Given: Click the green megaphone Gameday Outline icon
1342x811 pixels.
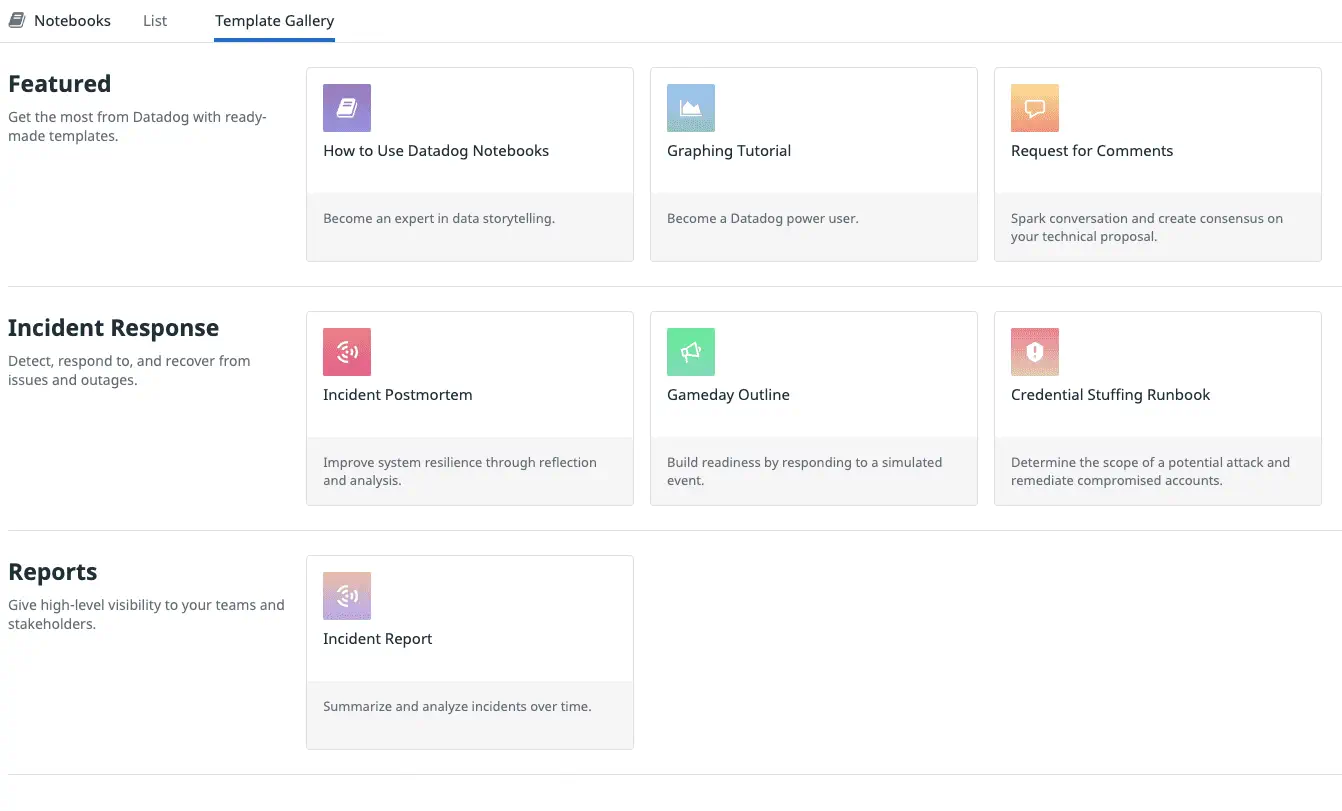Looking at the screenshot, I should tap(691, 352).
